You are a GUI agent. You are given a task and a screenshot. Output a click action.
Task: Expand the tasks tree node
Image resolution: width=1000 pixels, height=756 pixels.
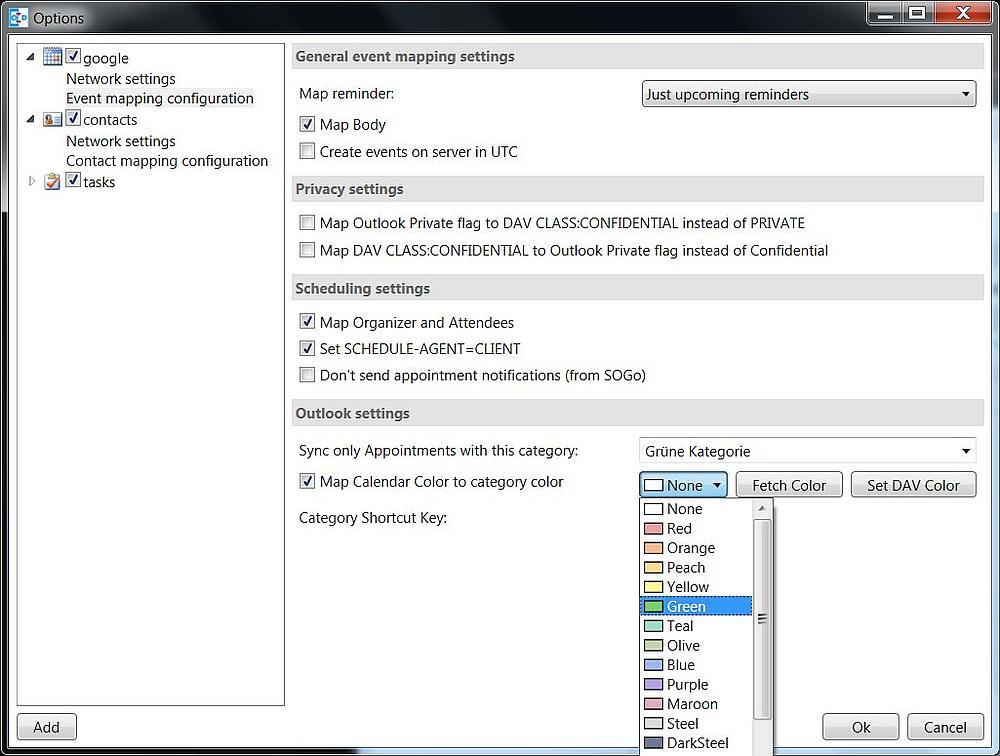pos(31,181)
